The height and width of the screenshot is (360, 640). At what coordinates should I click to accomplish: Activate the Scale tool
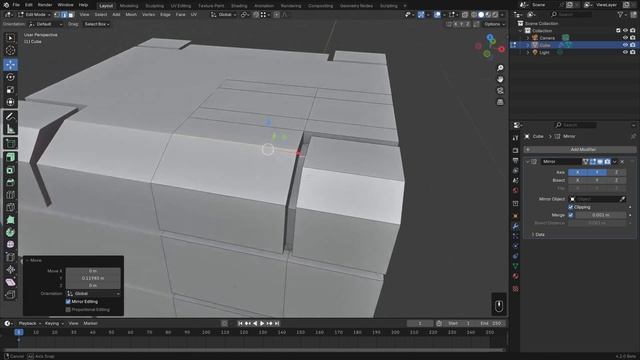10,90
